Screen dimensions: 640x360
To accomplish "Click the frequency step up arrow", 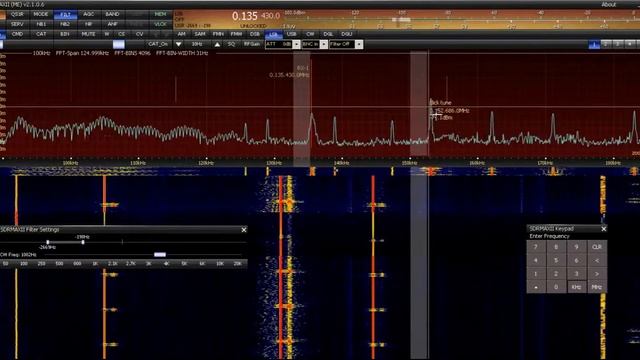I will 217,44.
